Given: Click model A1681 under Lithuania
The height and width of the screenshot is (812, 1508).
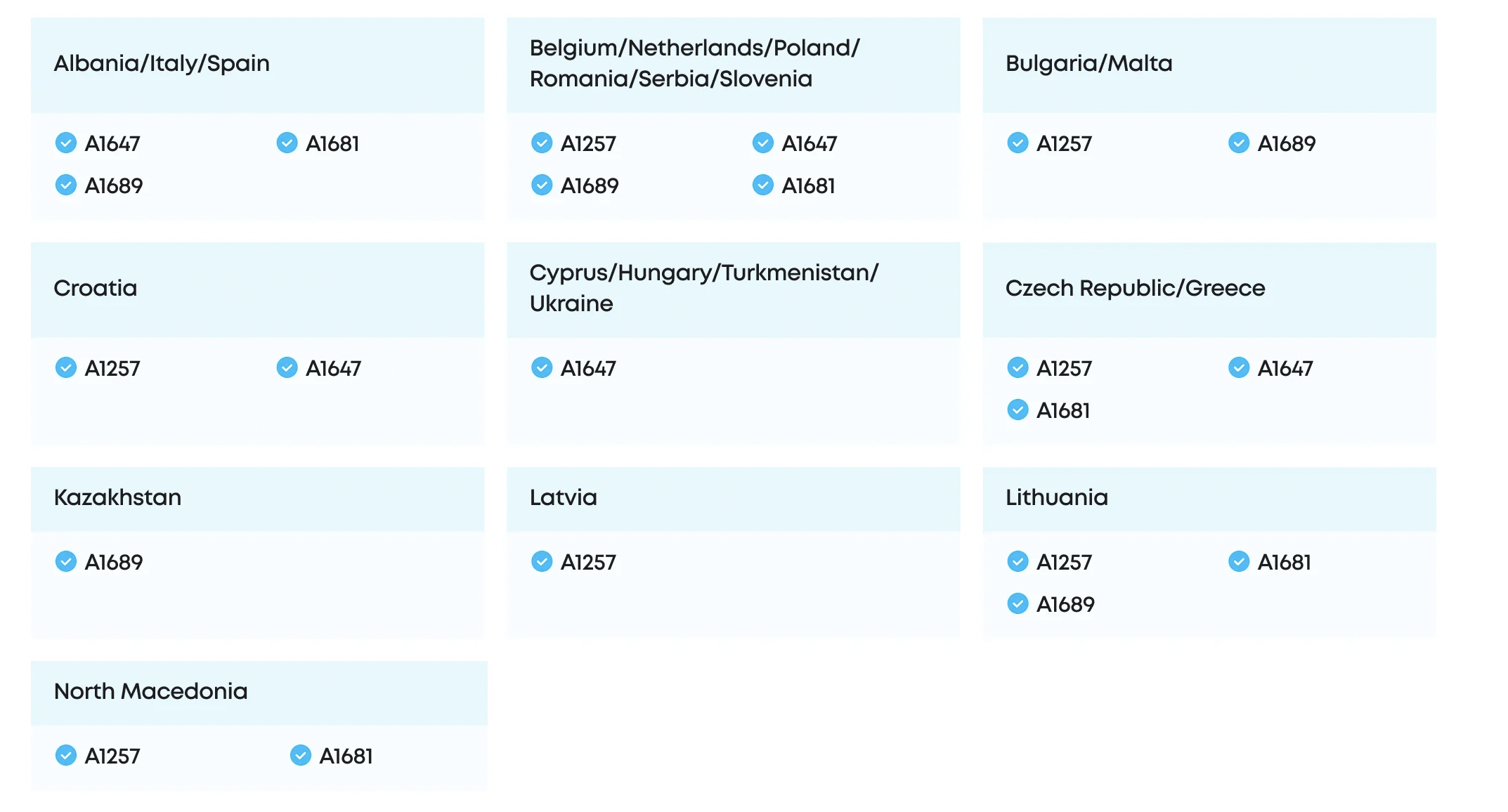Looking at the screenshot, I should [x=1284, y=562].
